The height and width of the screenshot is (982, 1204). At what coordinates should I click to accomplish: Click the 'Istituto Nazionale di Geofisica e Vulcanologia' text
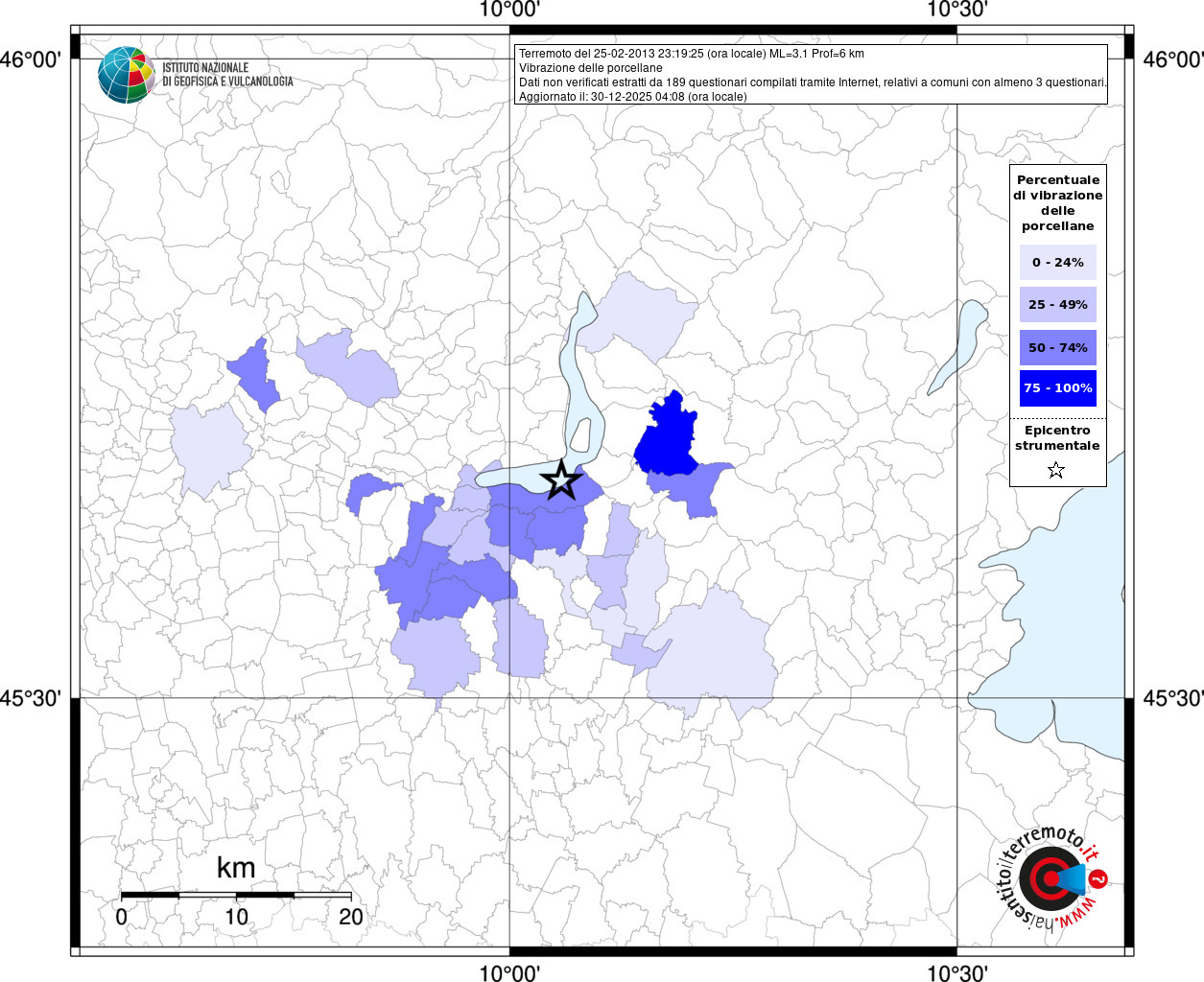(x=227, y=75)
